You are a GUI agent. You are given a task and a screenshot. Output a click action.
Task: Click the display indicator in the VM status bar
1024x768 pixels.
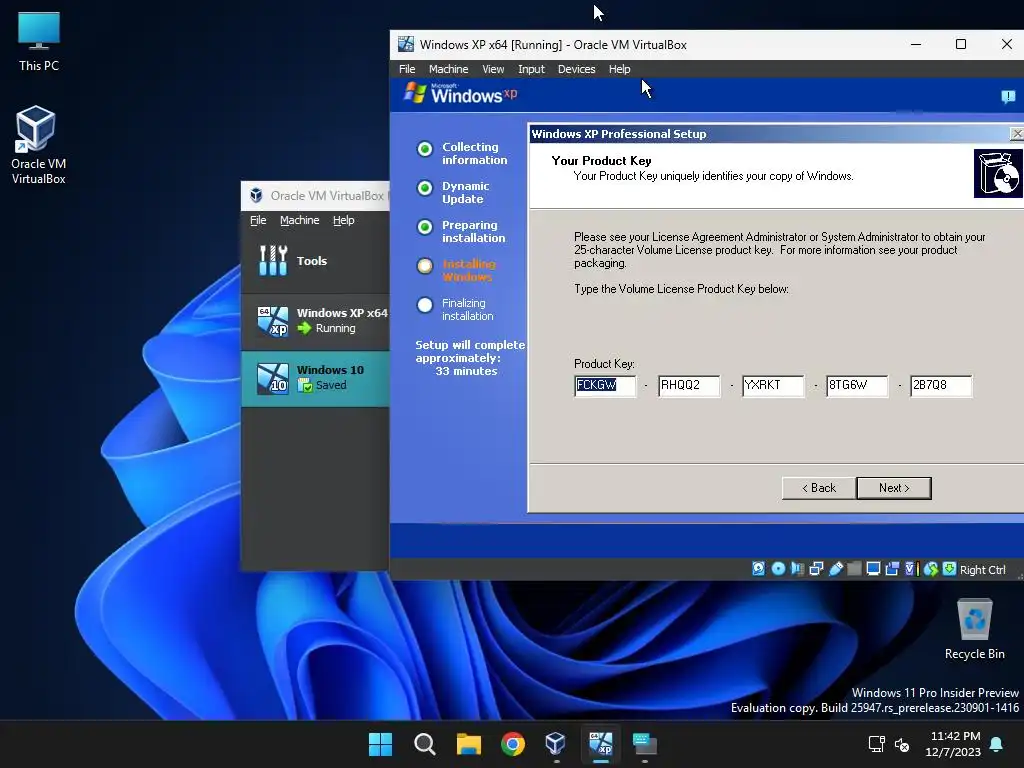[873, 569]
